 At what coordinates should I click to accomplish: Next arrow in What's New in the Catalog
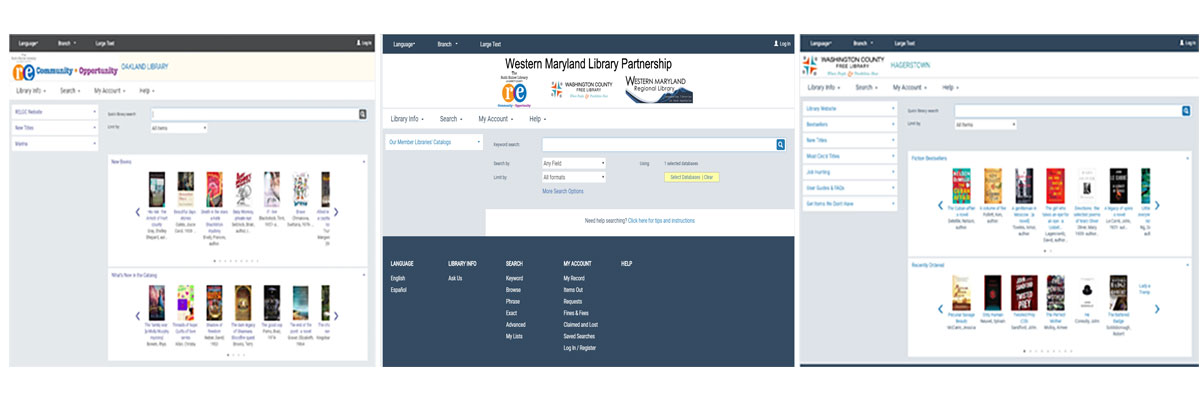pos(336,316)
